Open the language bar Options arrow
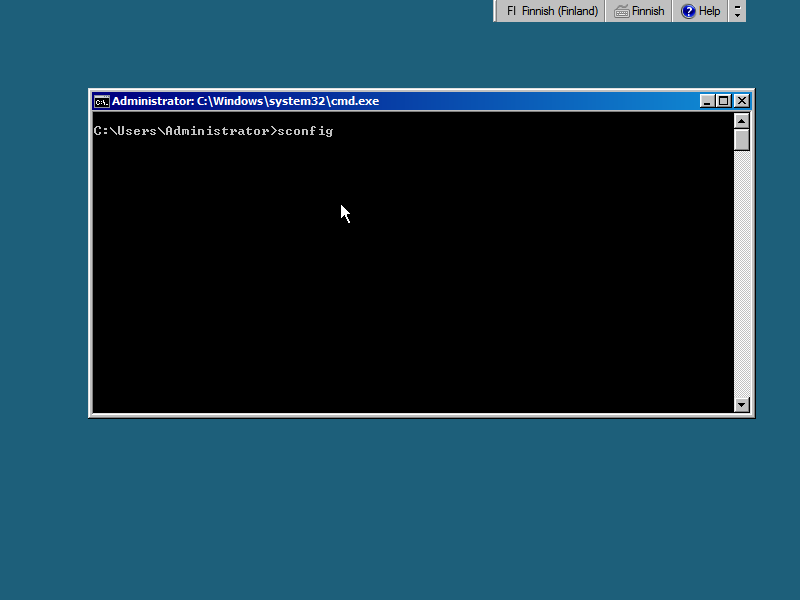800x600 pixels. [x=738, y=16]
